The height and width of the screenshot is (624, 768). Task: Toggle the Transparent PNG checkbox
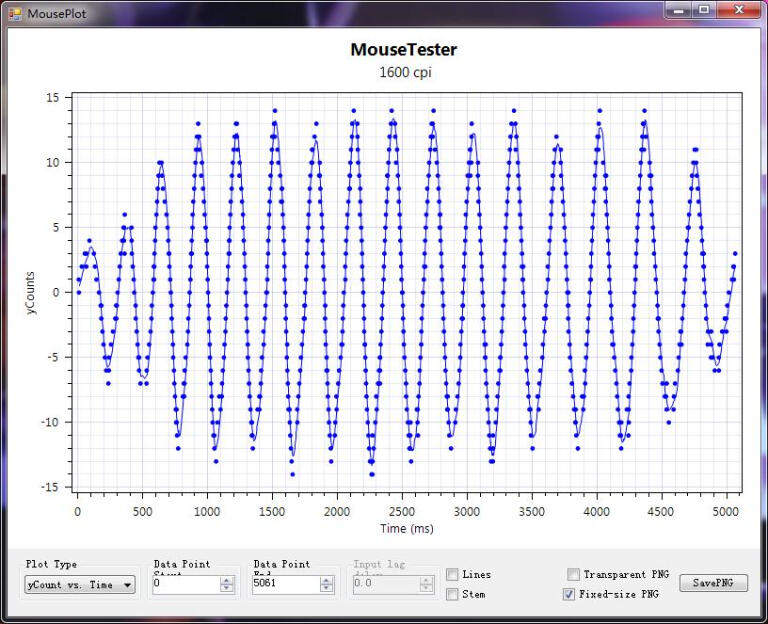[573, 574]
